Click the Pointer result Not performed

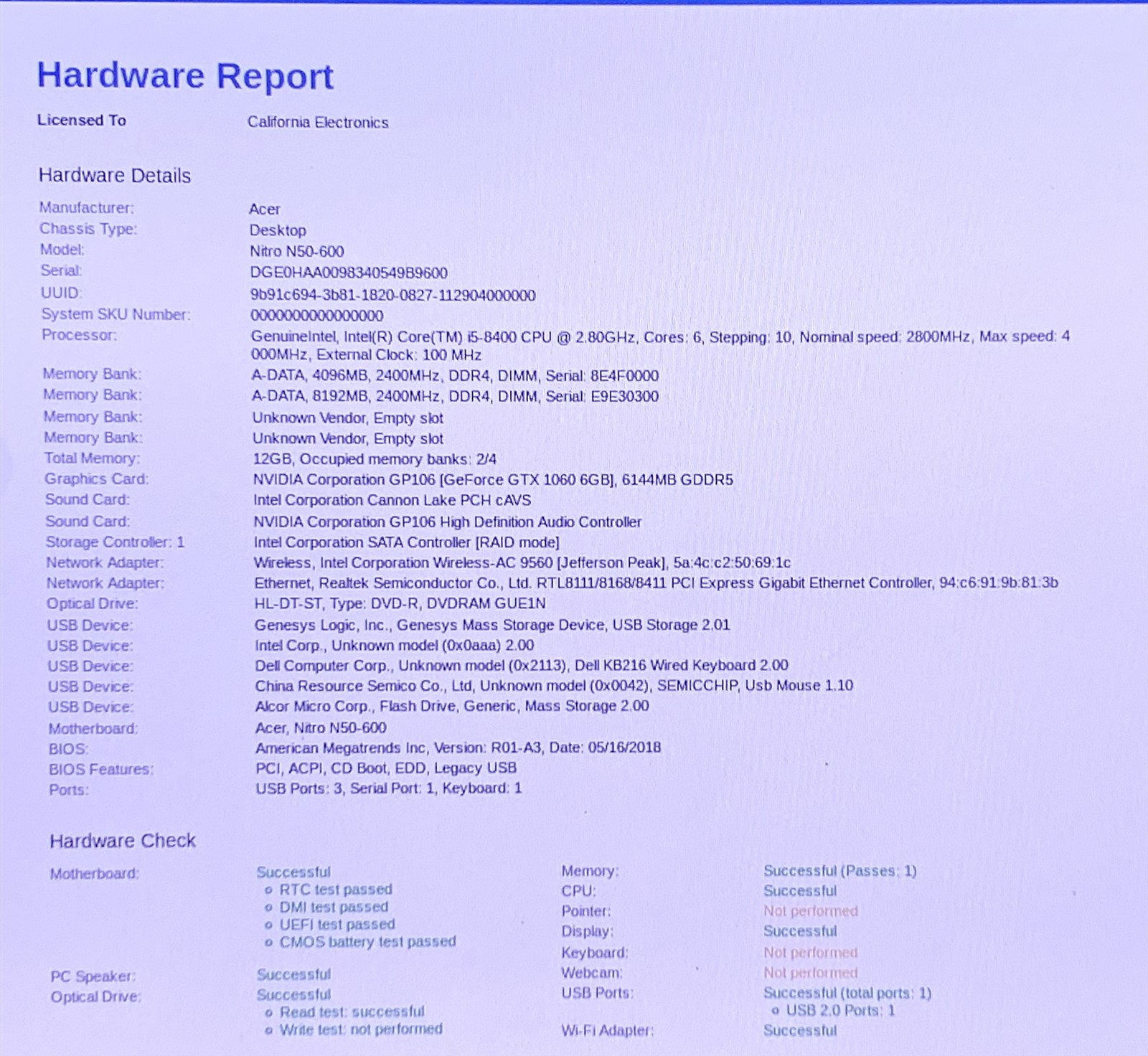[811, 911]
